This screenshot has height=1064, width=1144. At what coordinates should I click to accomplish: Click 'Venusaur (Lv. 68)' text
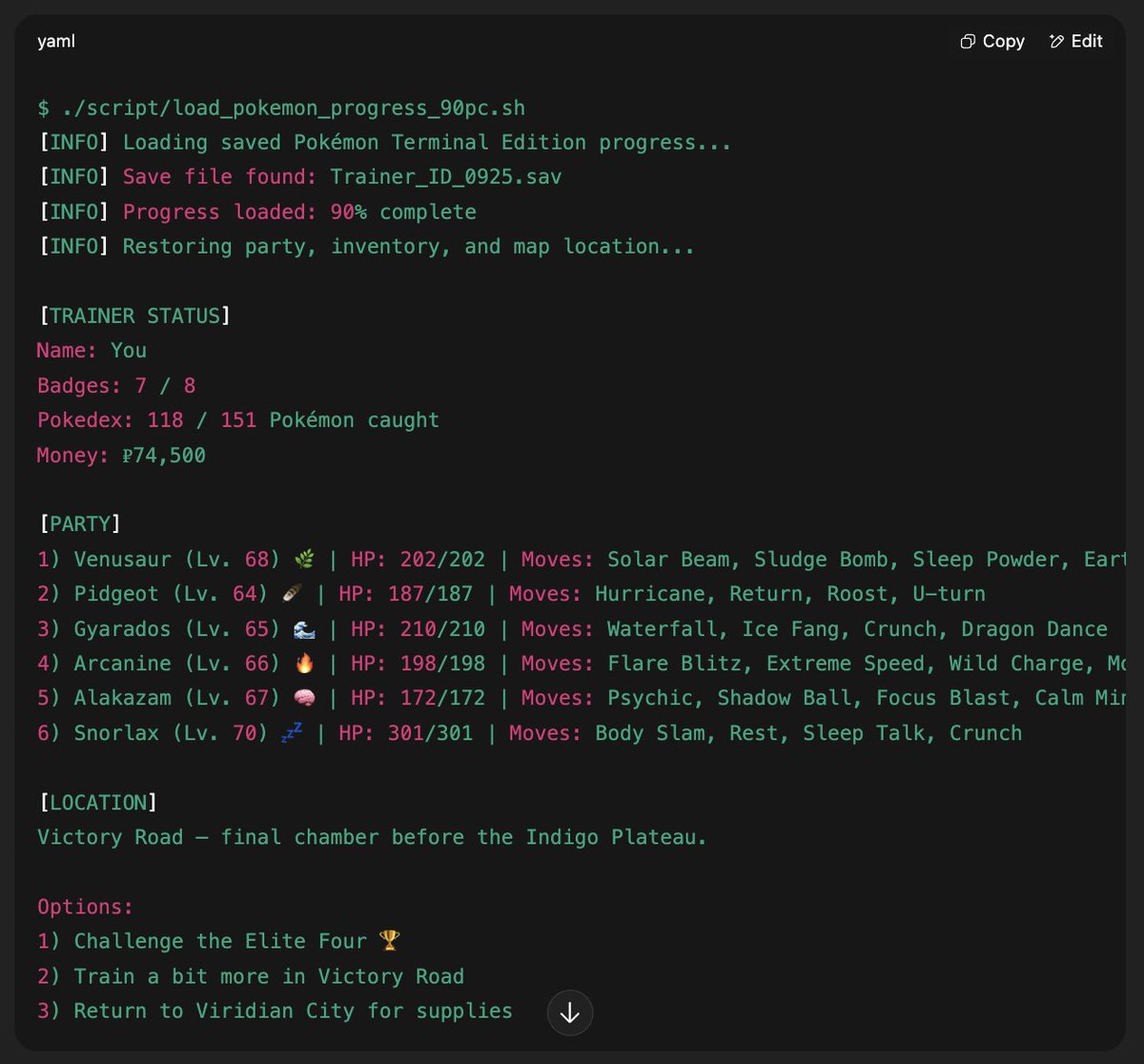pyautogui.click(x=178, y=559)
